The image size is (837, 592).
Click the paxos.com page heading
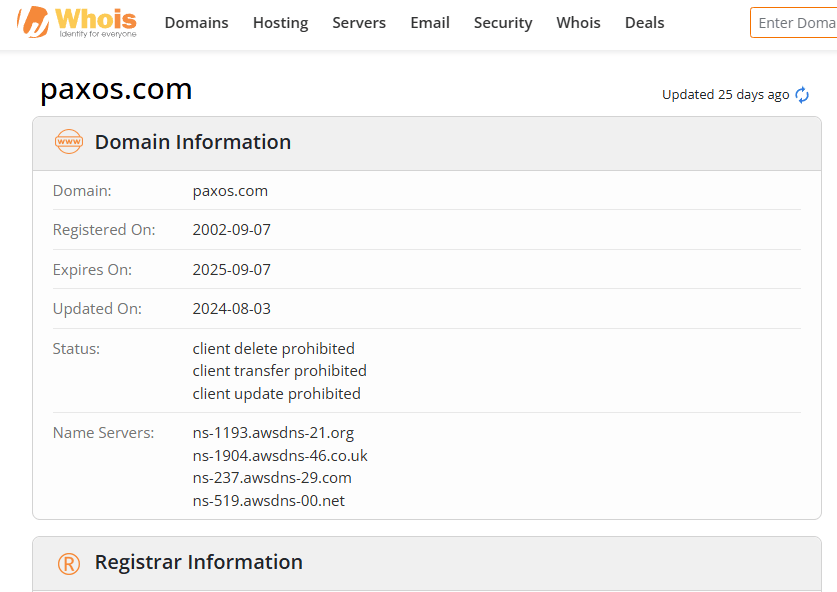(116, 89)
